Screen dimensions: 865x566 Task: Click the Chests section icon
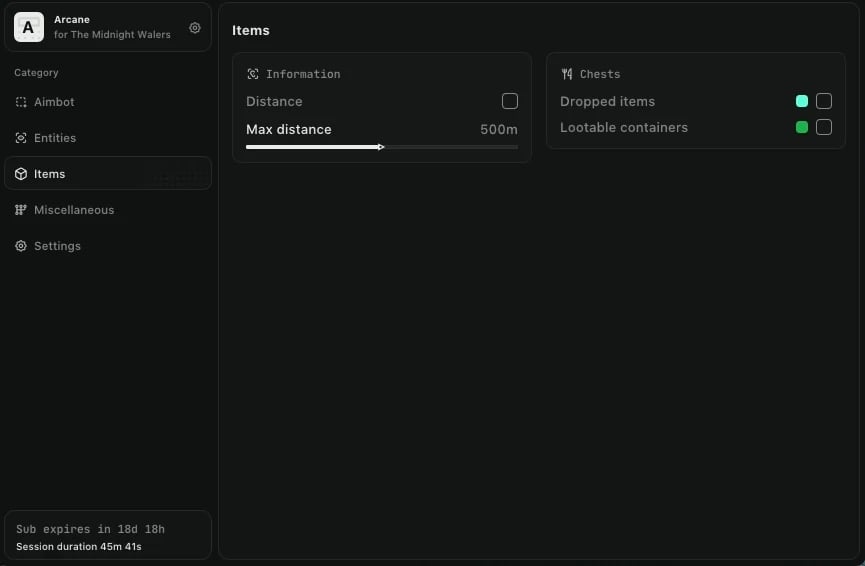567,74
